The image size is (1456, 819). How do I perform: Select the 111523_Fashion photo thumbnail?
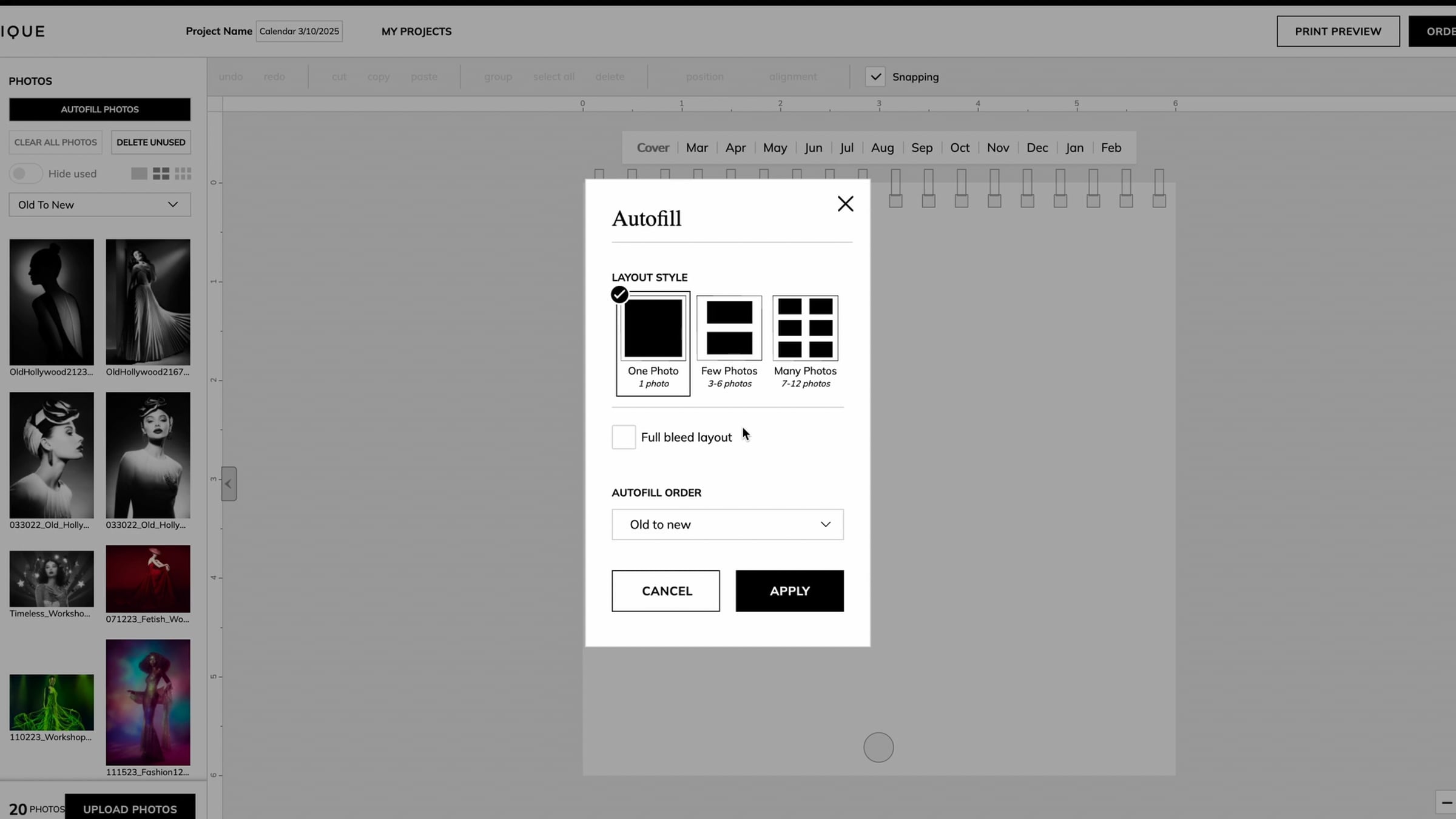148,702
